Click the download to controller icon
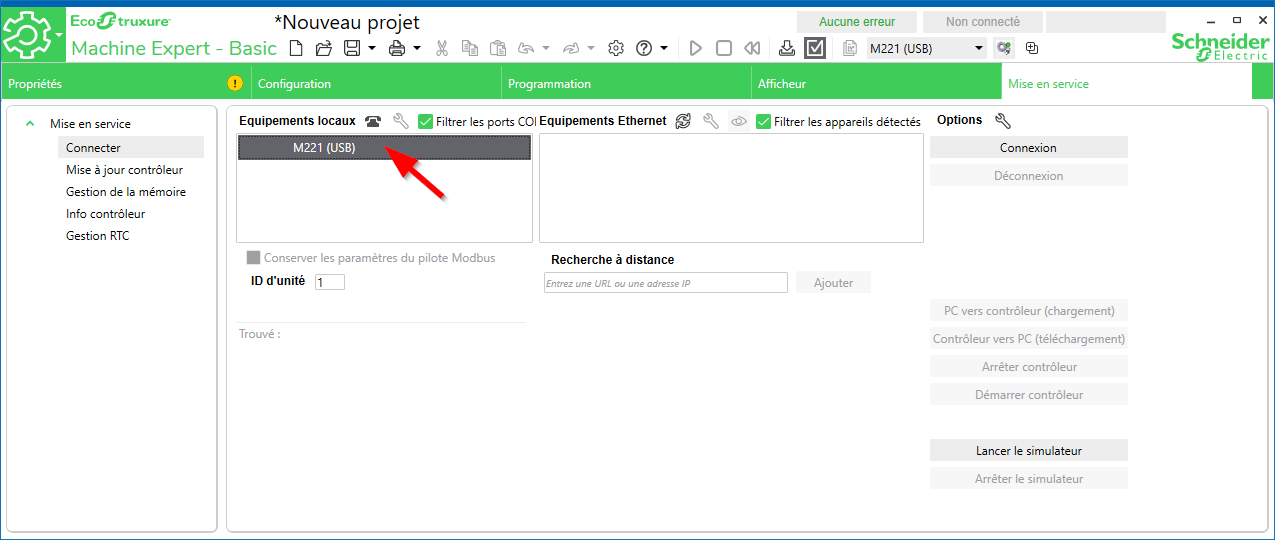This screenshot has height=540, width=1275. (x=787, y=48)
